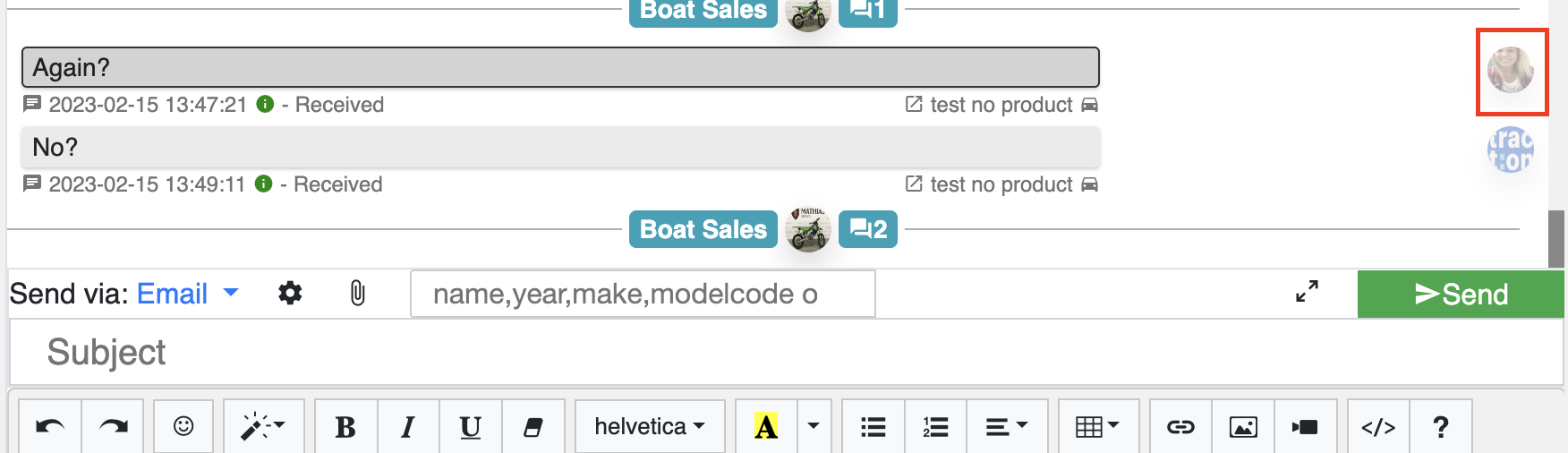Viewport: 1568px width, 453px height.
Task: Insert a video with camera icon
Action: (1305, 427)
